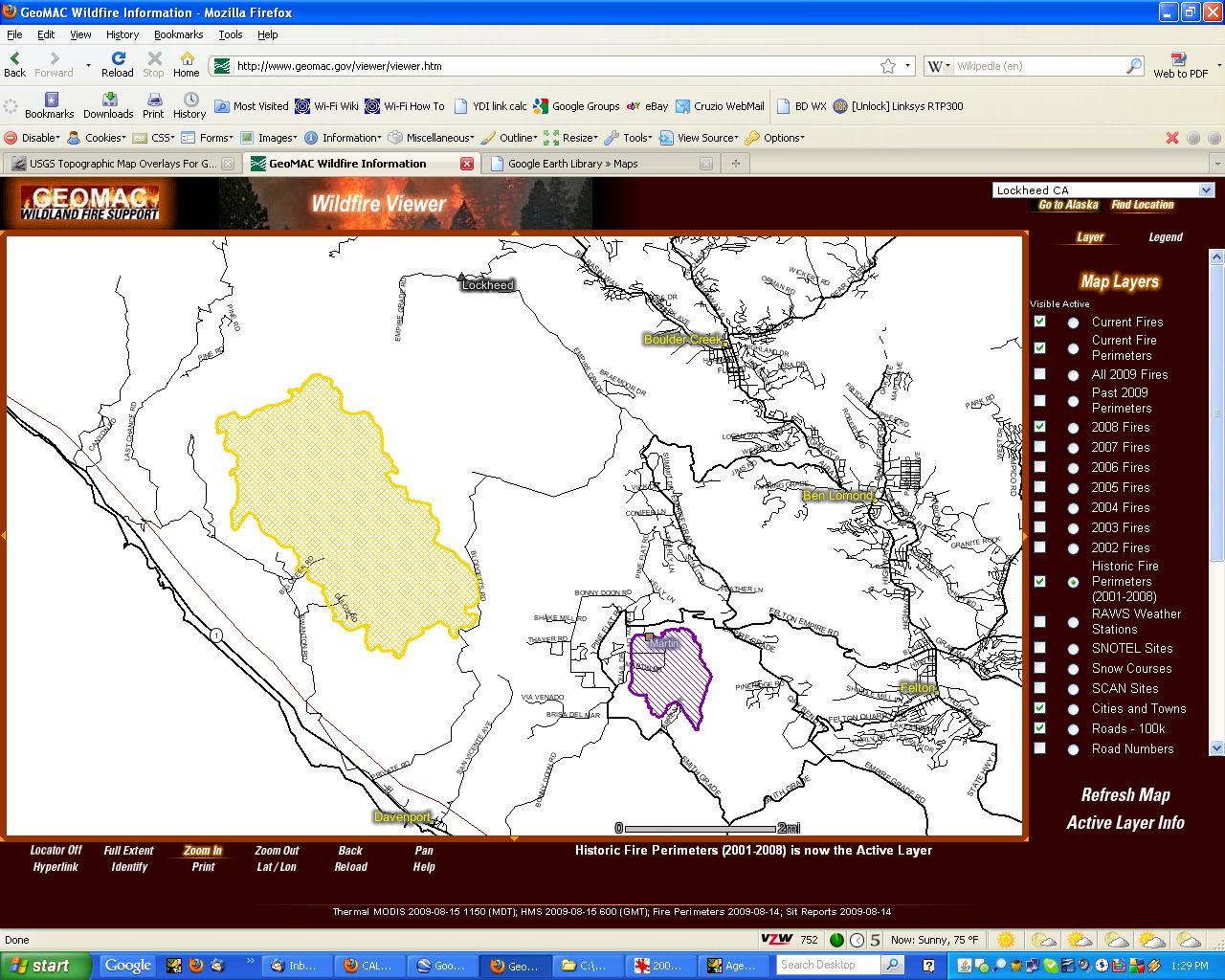Set Current Fires as active layer
This screenshot has width=1225, height=980.
pos(1073,323)
